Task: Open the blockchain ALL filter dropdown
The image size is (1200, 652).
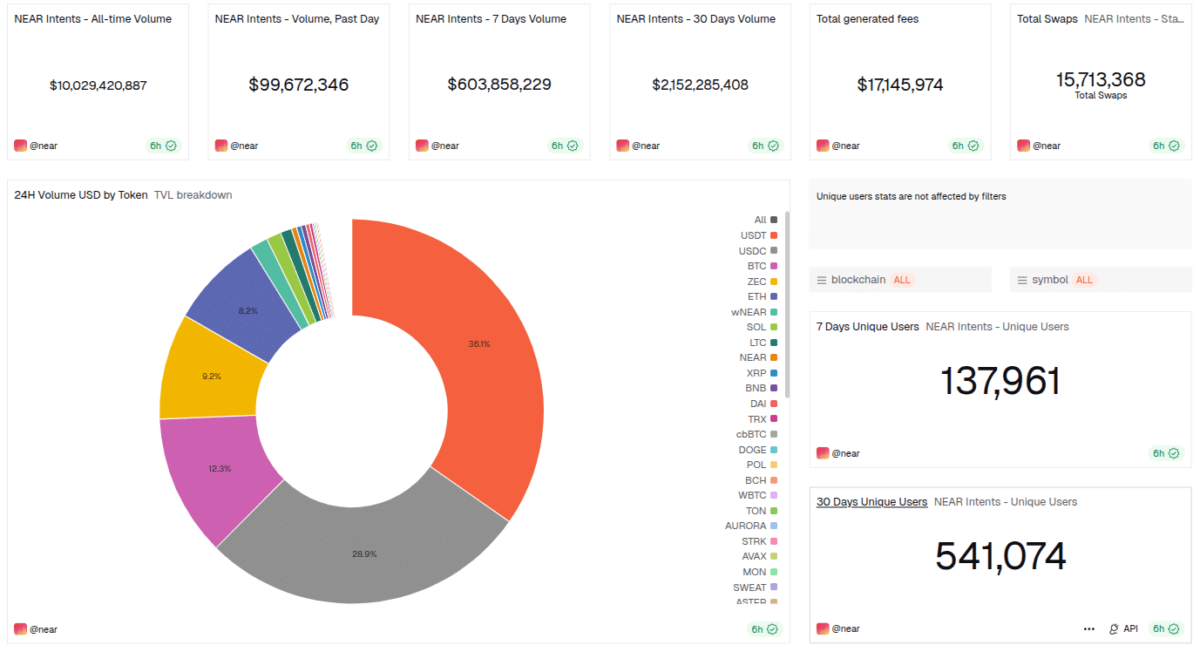Action: click(x=901, y=279)
